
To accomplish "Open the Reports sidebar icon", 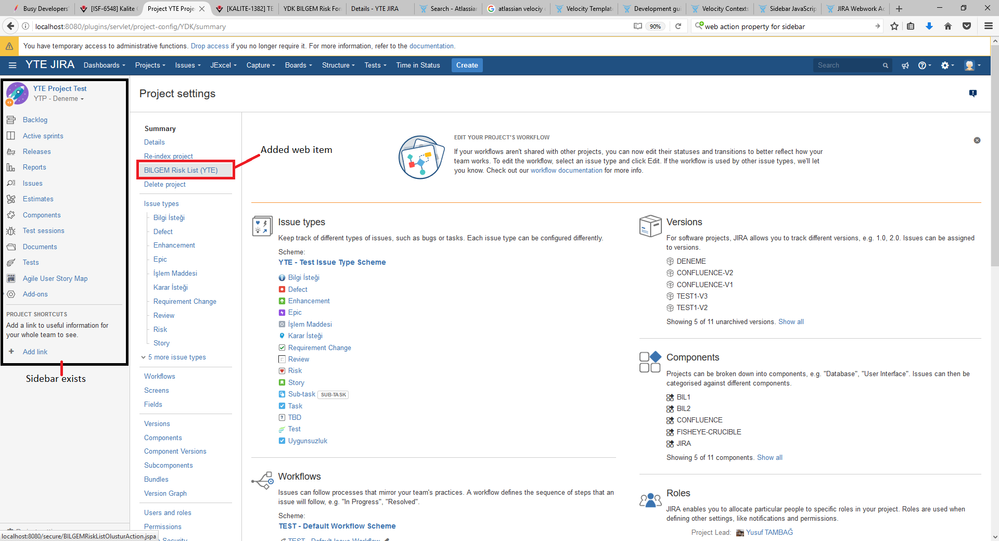I will pos(11,168).
